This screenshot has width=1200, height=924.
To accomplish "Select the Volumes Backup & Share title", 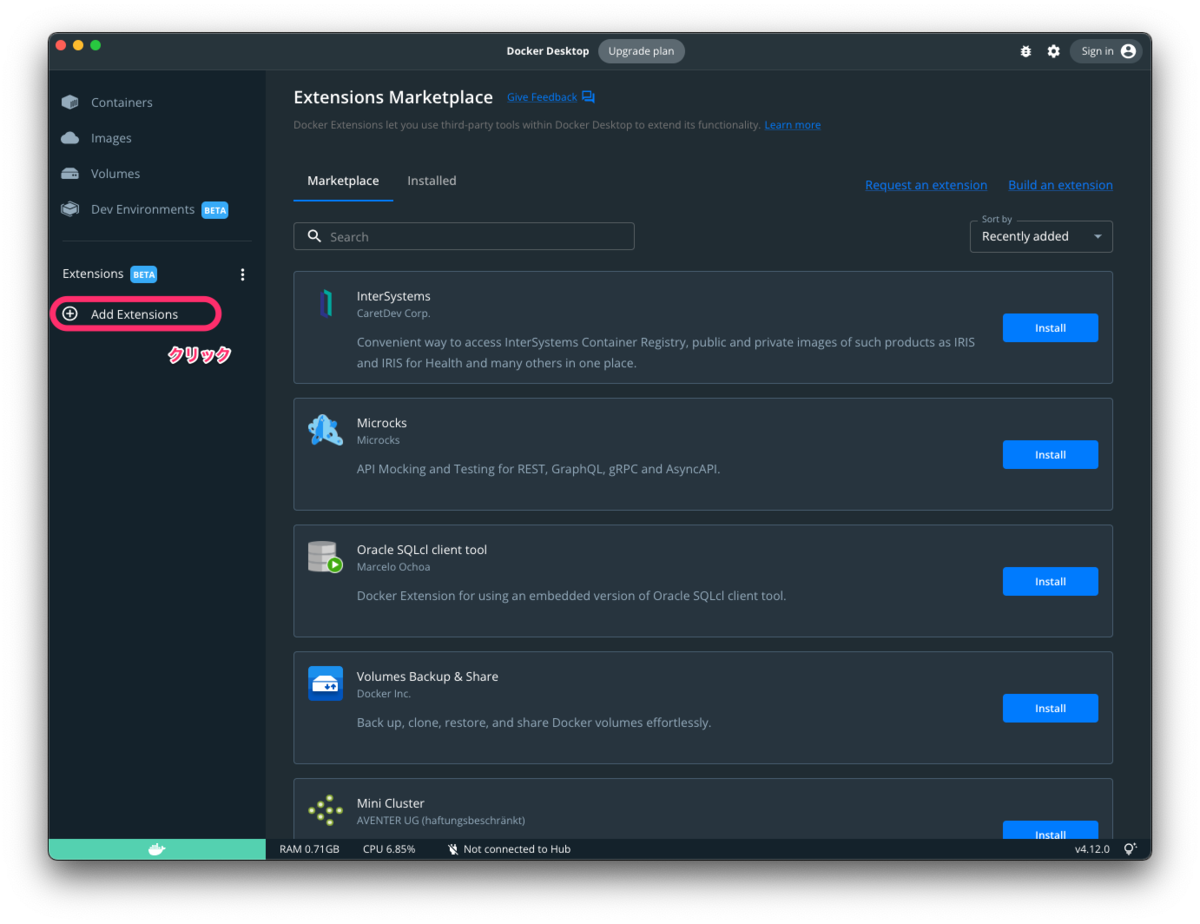I will click(427, 677).
